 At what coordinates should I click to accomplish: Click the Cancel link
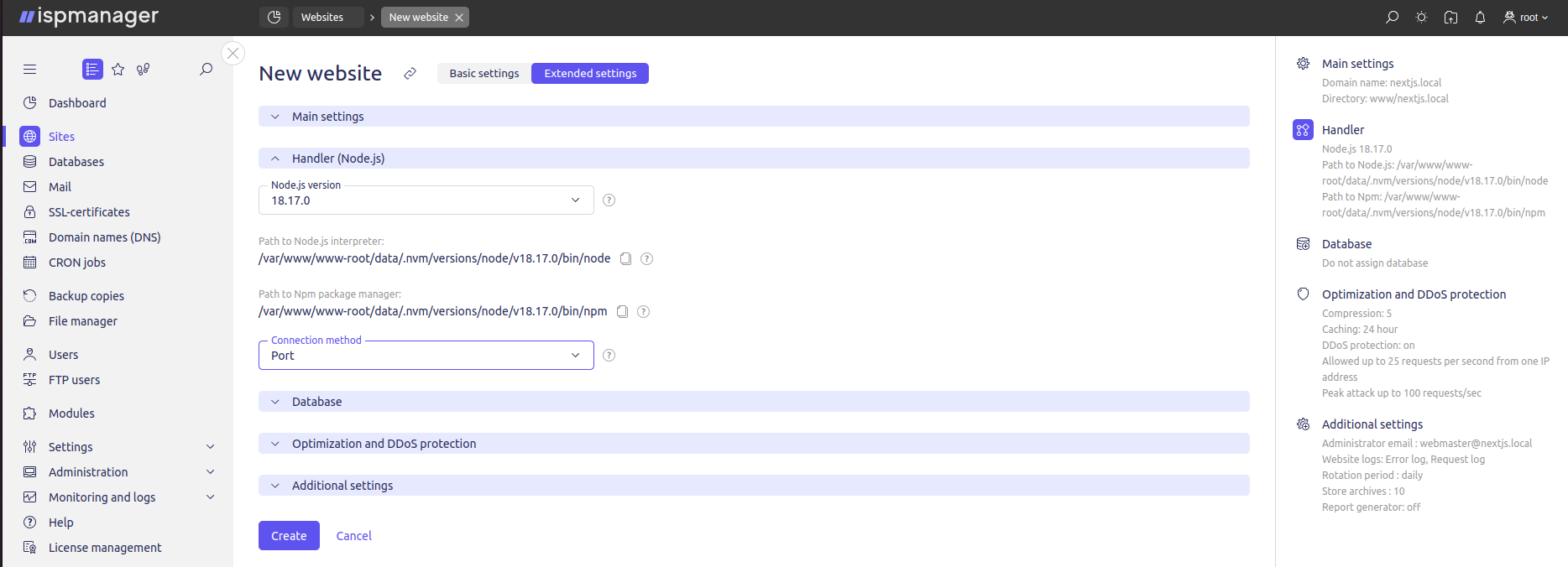pos(353,536)
